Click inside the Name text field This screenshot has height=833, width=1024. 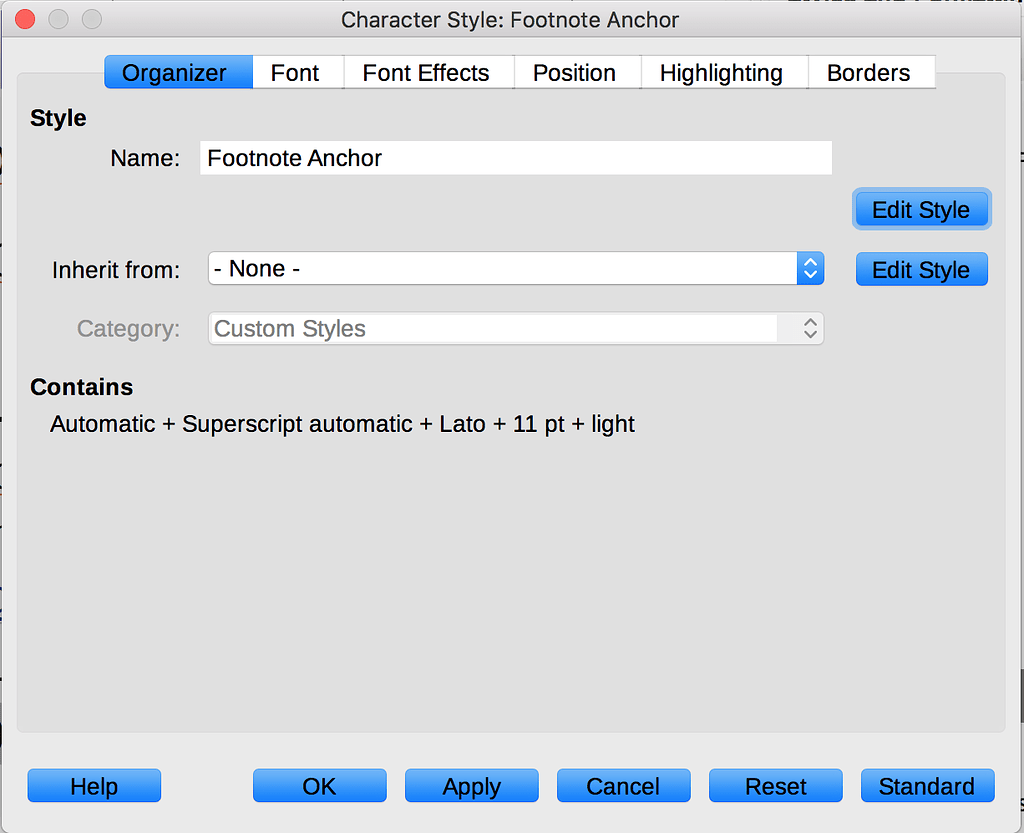[x=515, y=157]
